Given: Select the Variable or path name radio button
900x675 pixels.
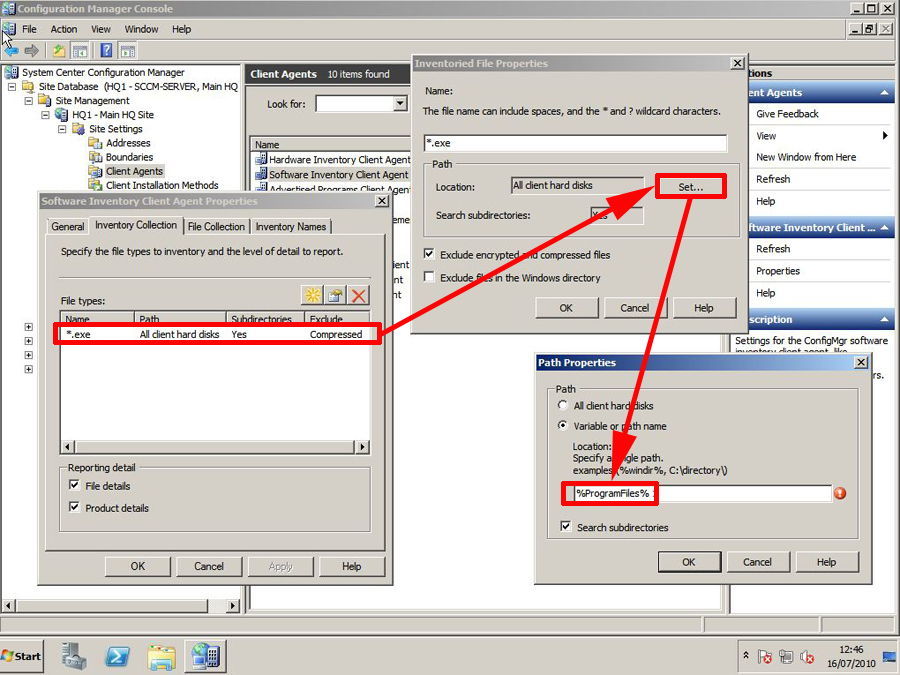Looking at the screenshot, I should [x=562, y=425].
